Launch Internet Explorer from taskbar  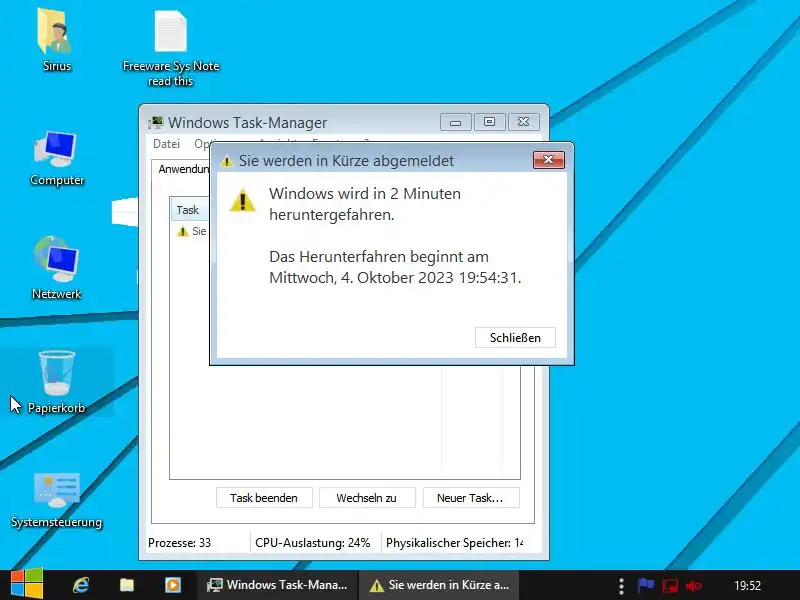pyautogui.click(x=81, y=585)
